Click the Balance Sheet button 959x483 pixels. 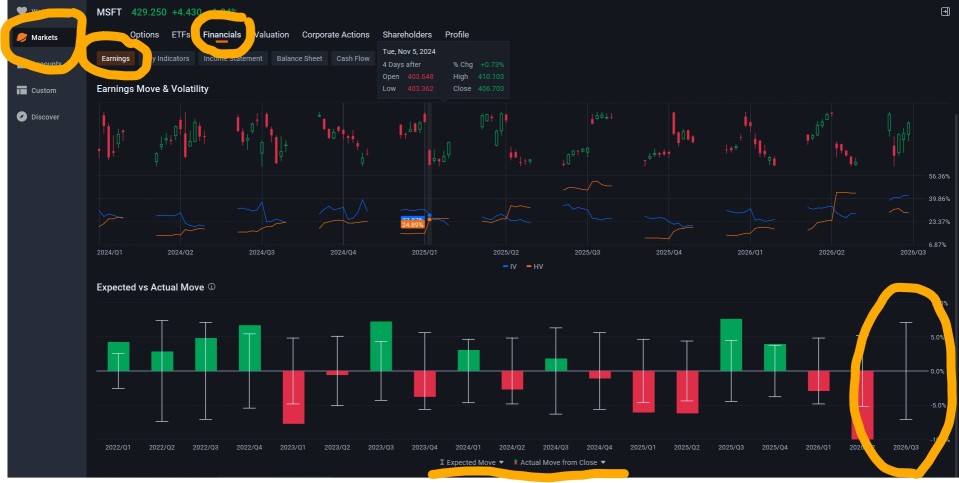(299, 59)
